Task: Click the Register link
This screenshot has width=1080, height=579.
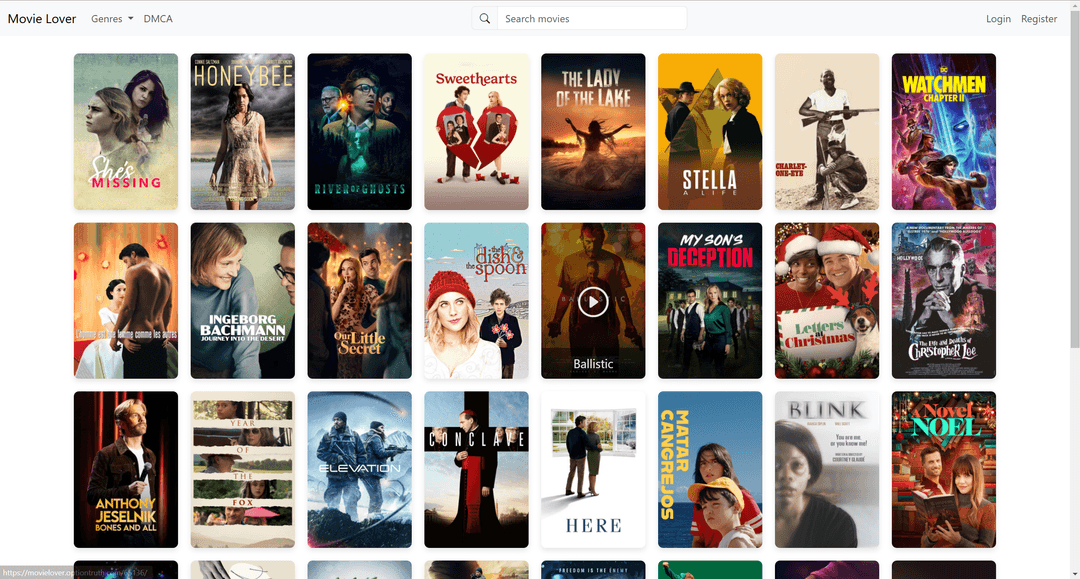Action: [1039, 19]
